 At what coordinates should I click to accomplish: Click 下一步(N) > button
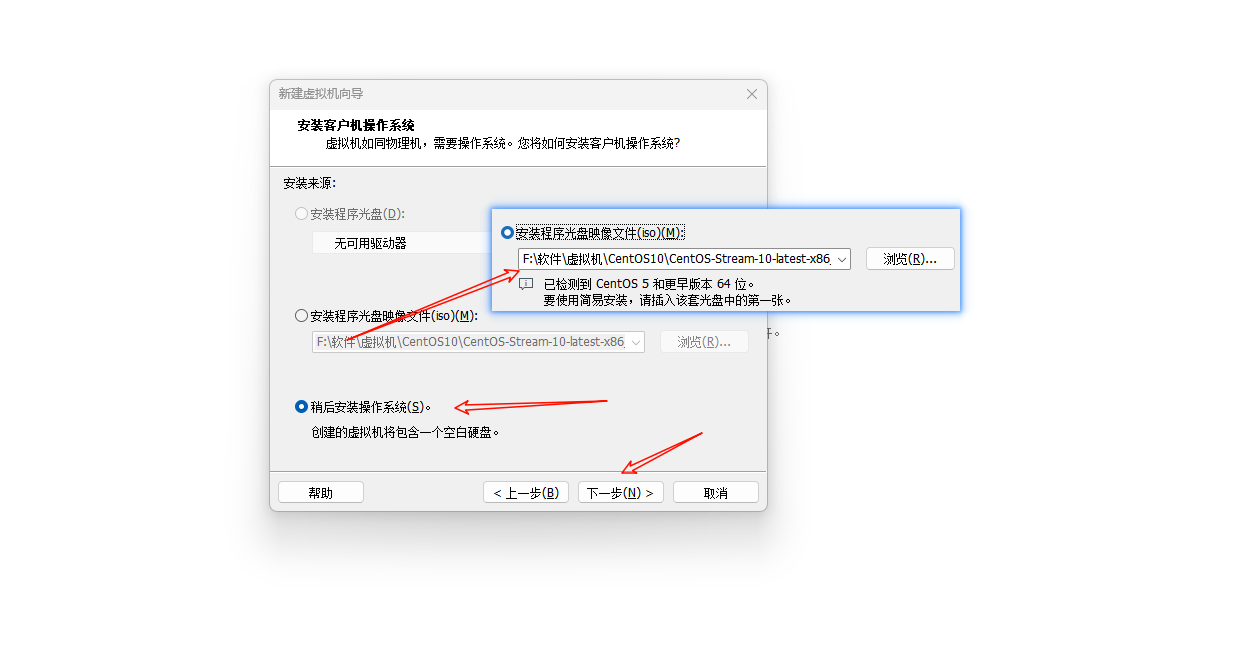coord(620,493)
